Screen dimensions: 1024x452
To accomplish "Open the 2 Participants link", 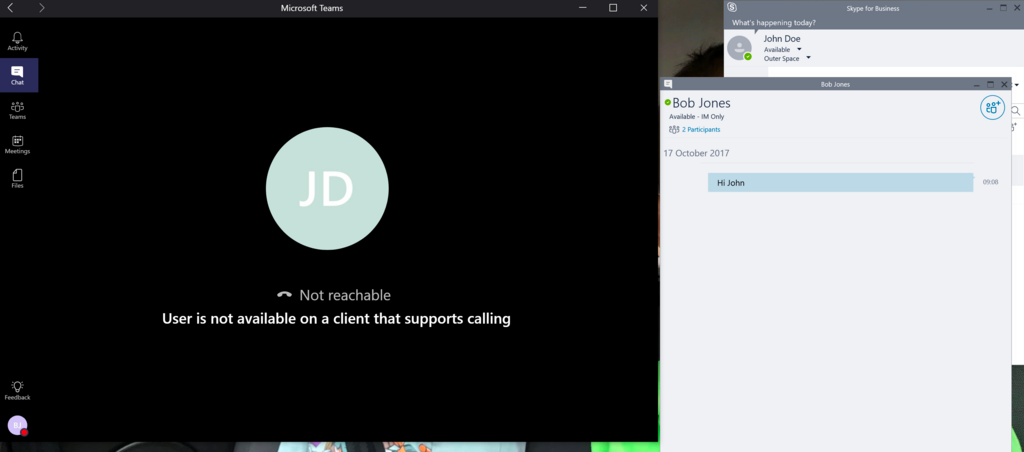I will point(701,129).
